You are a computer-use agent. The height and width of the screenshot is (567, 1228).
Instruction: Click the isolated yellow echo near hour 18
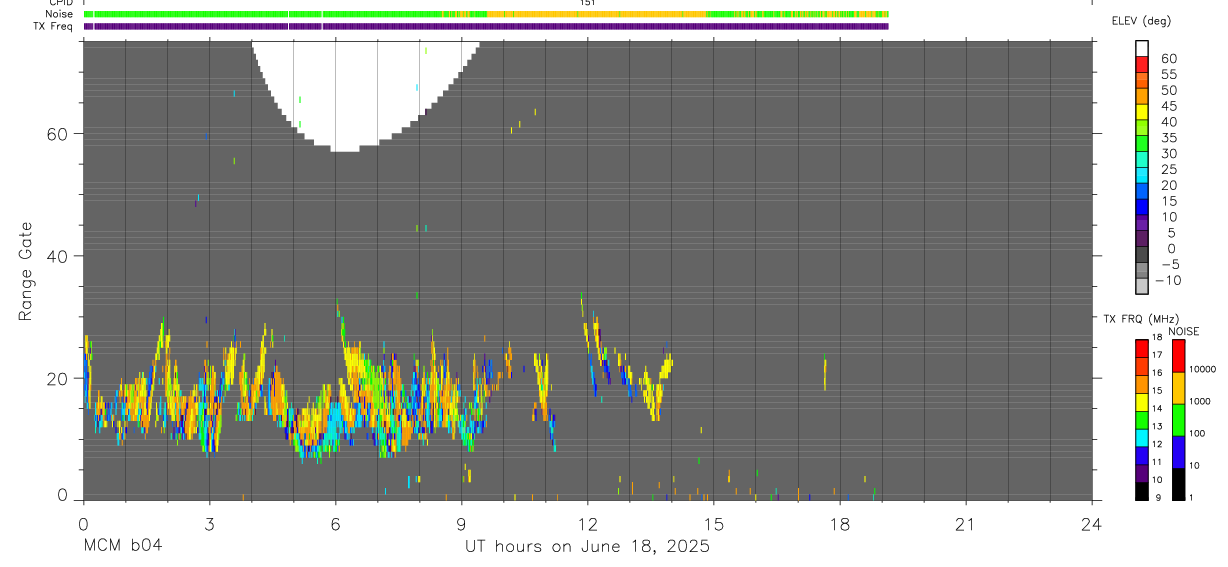[825, 374]
